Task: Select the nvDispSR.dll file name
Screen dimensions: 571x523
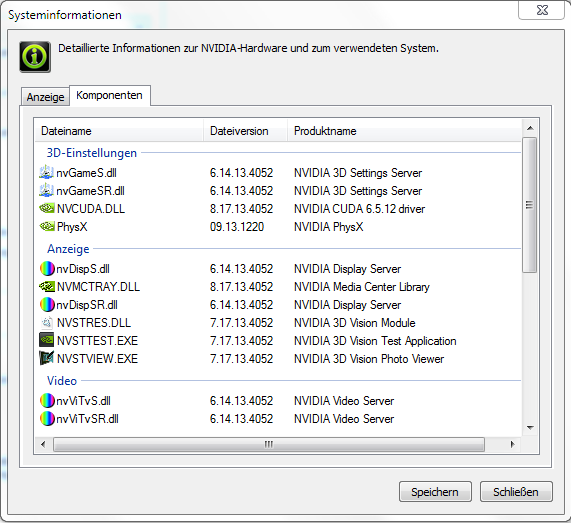Action: point(87,305)
